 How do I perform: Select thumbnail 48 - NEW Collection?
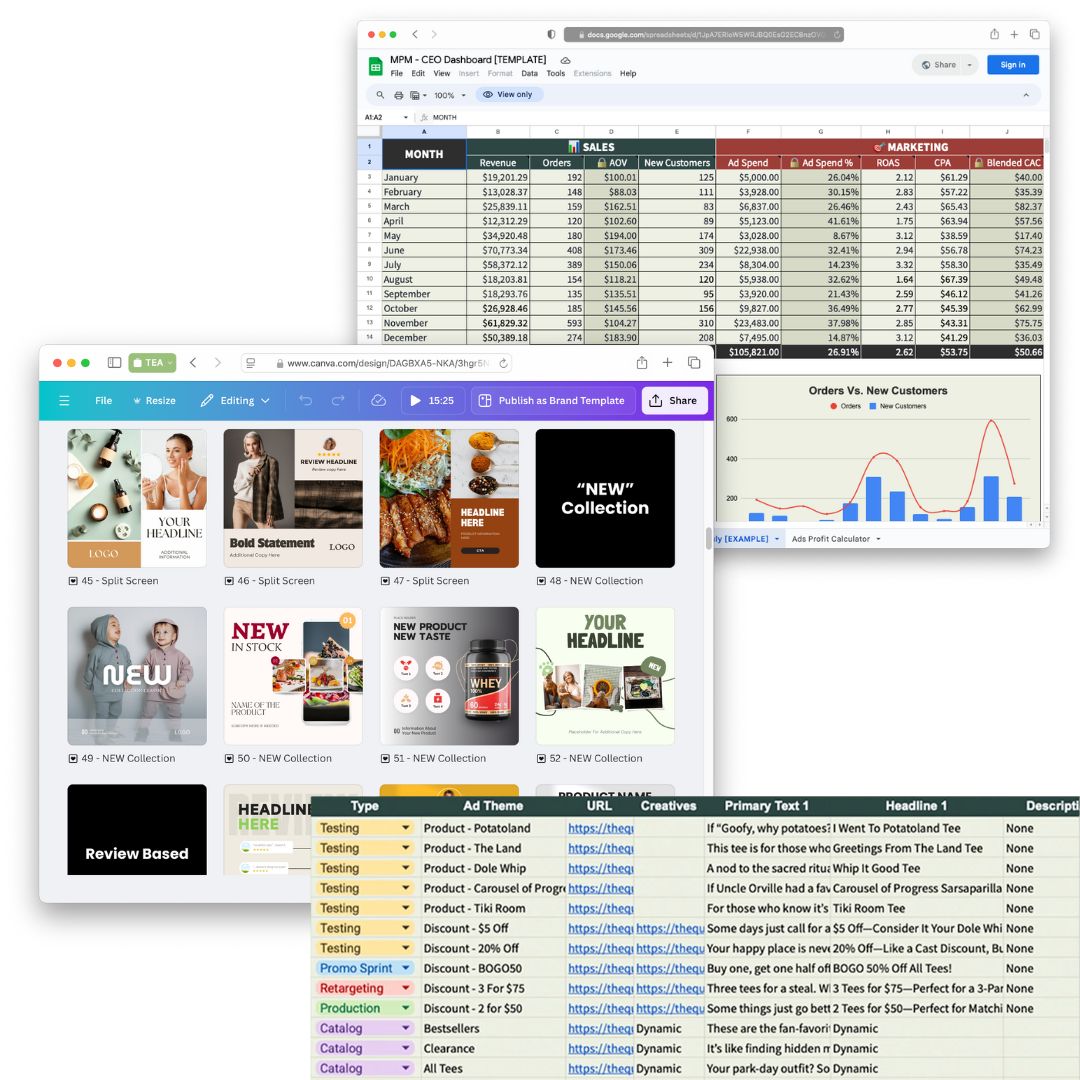coord(605,499)
